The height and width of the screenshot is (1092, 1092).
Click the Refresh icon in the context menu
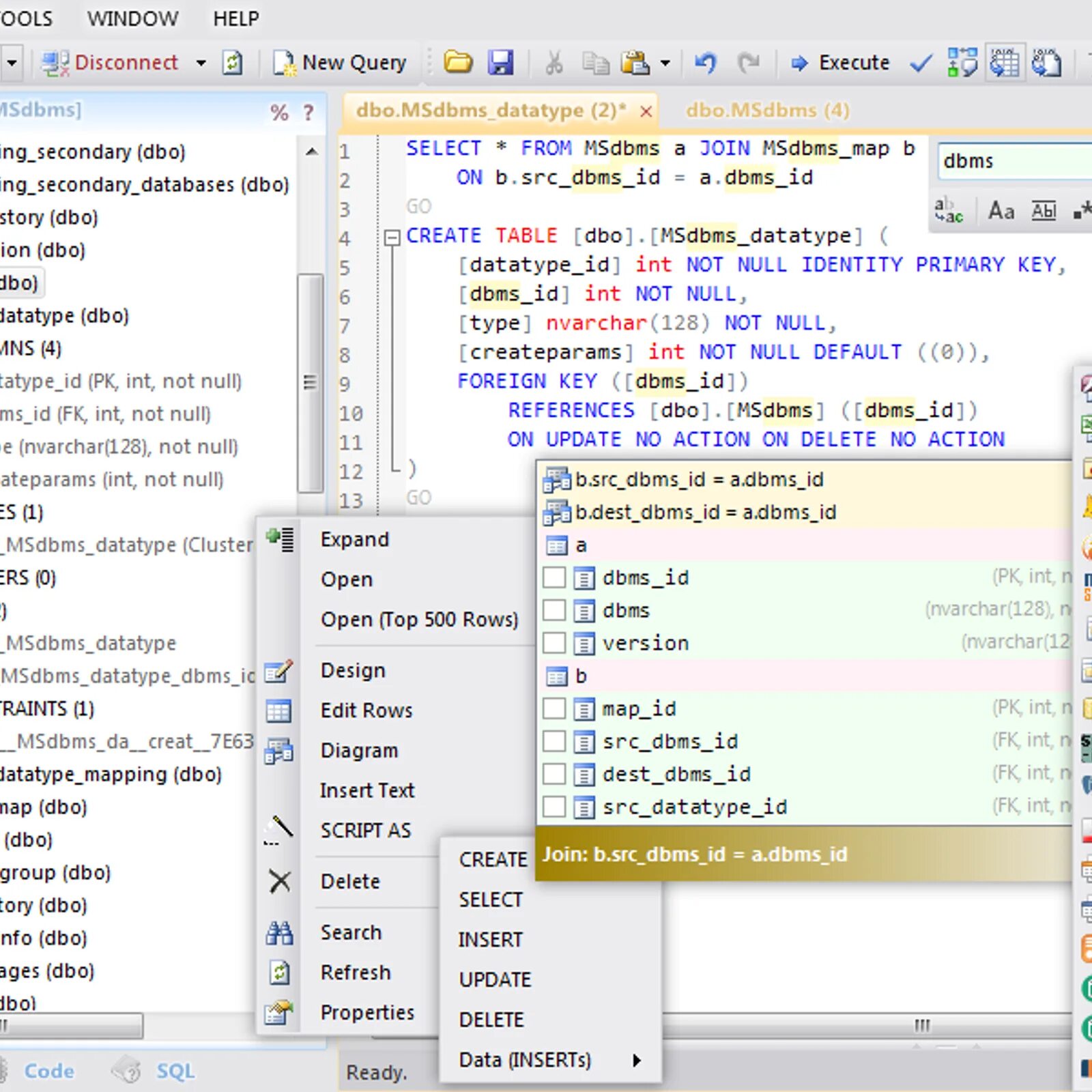[x=278, y=973]
